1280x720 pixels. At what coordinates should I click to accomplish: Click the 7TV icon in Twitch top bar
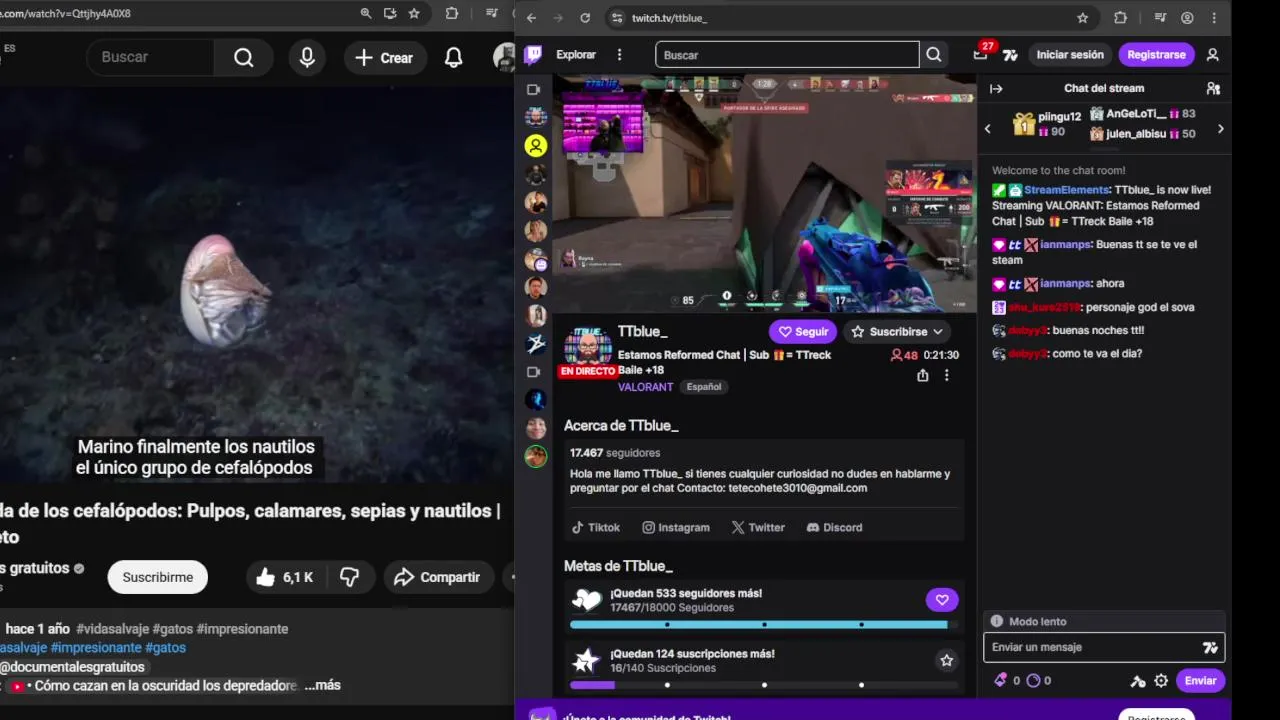pyautogui.click(x=1010, y=55)
